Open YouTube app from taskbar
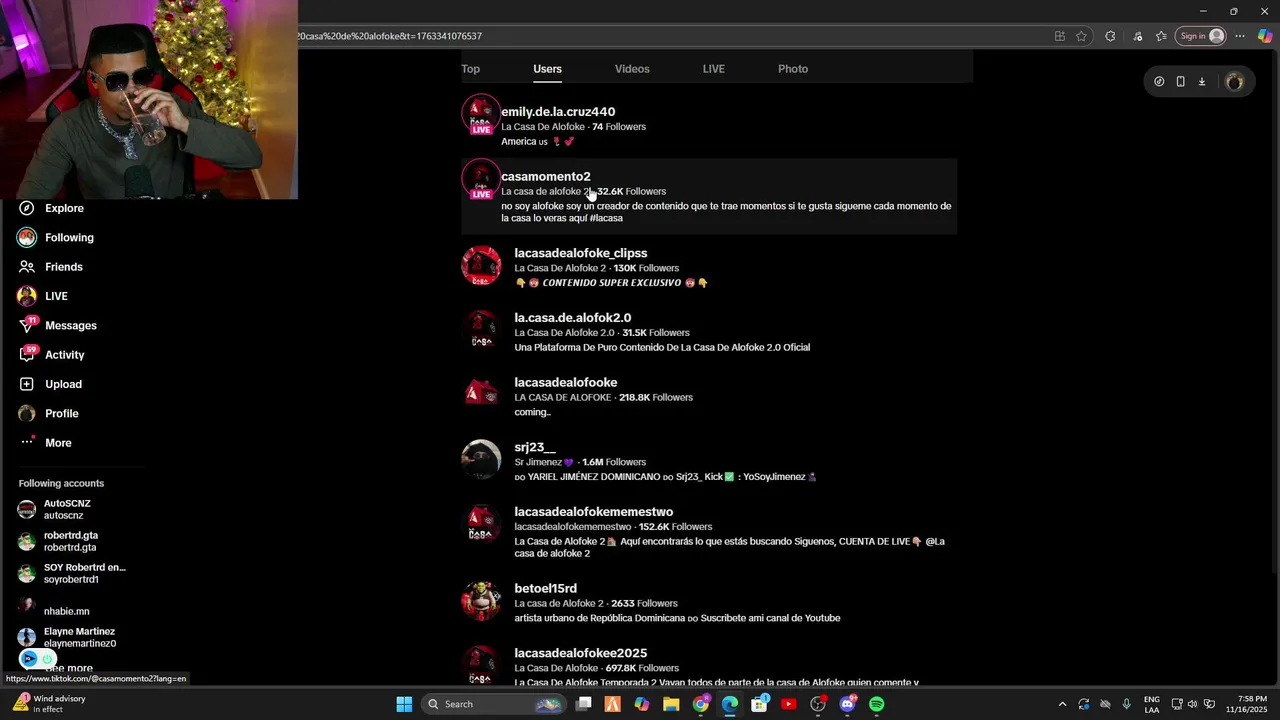 789,704
